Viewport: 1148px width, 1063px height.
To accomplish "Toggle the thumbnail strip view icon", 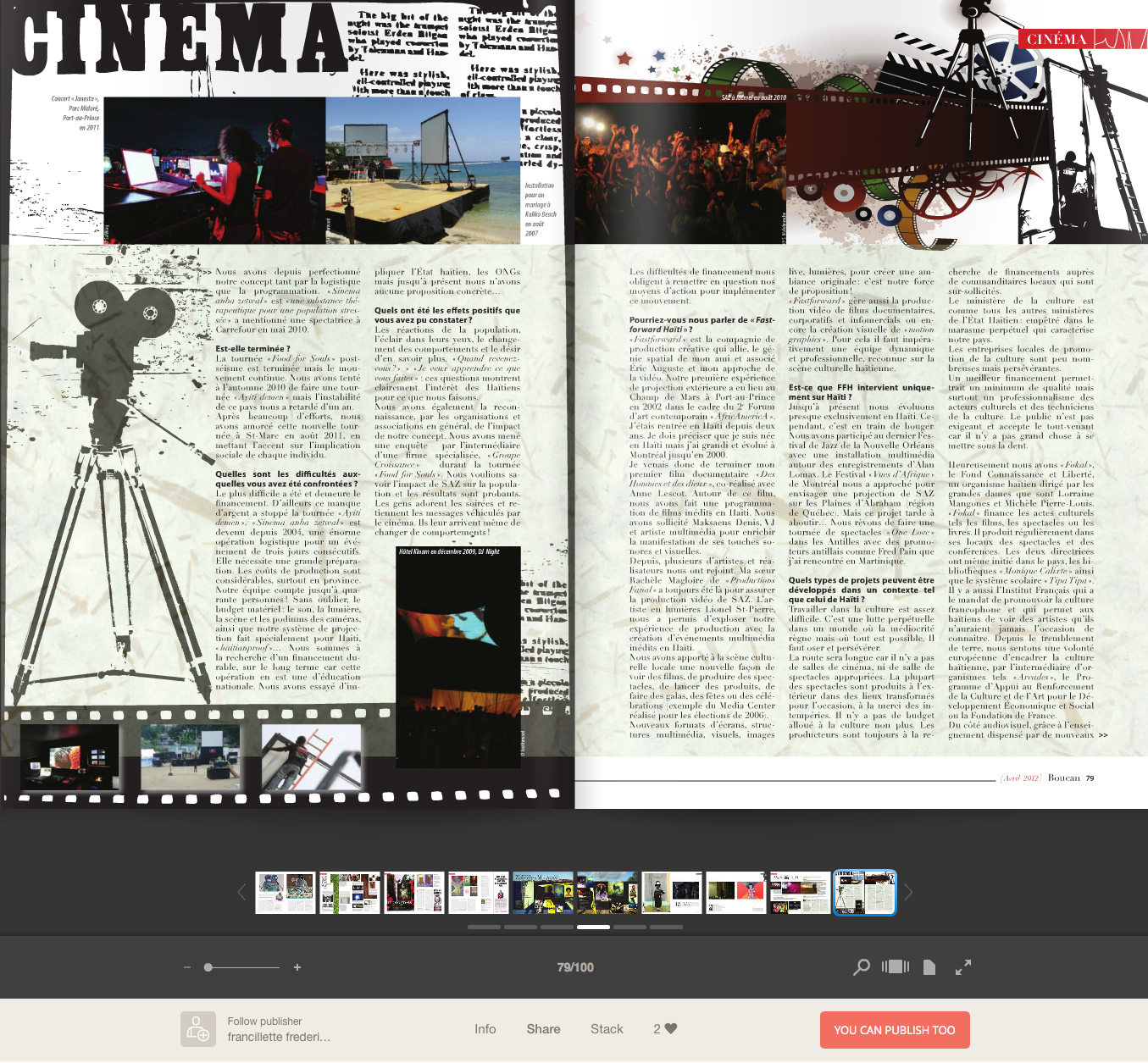I will pos(895,967).
